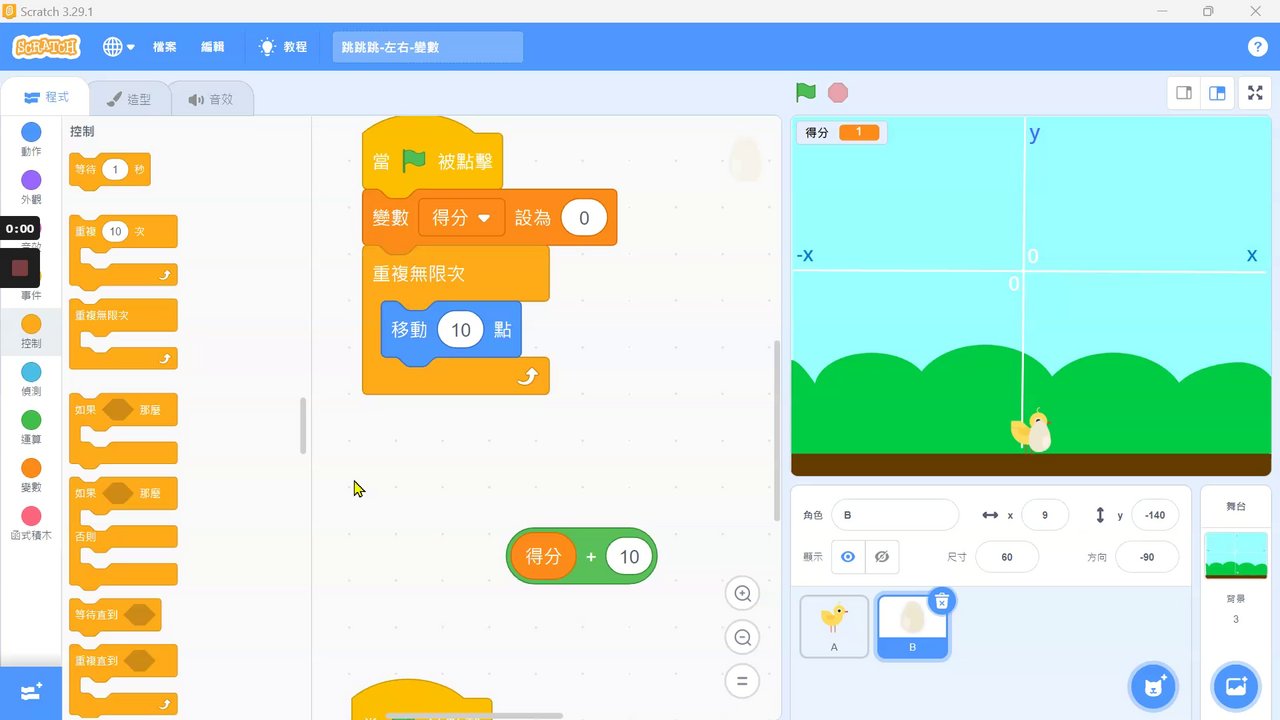This screenshot has height=720, width=1280.
Task: Click the sprite direction field -90
Action: (1147, 557)
